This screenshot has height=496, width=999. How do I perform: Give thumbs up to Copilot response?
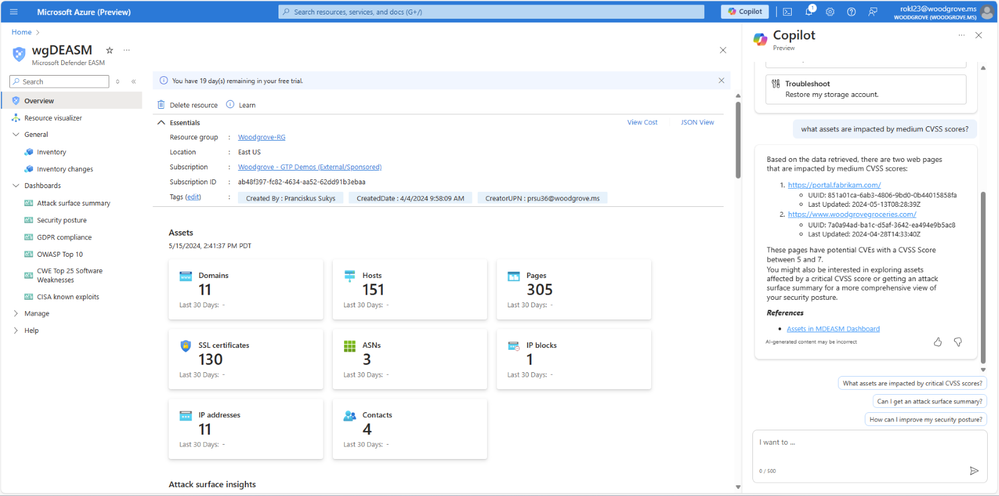pos(937,342)
